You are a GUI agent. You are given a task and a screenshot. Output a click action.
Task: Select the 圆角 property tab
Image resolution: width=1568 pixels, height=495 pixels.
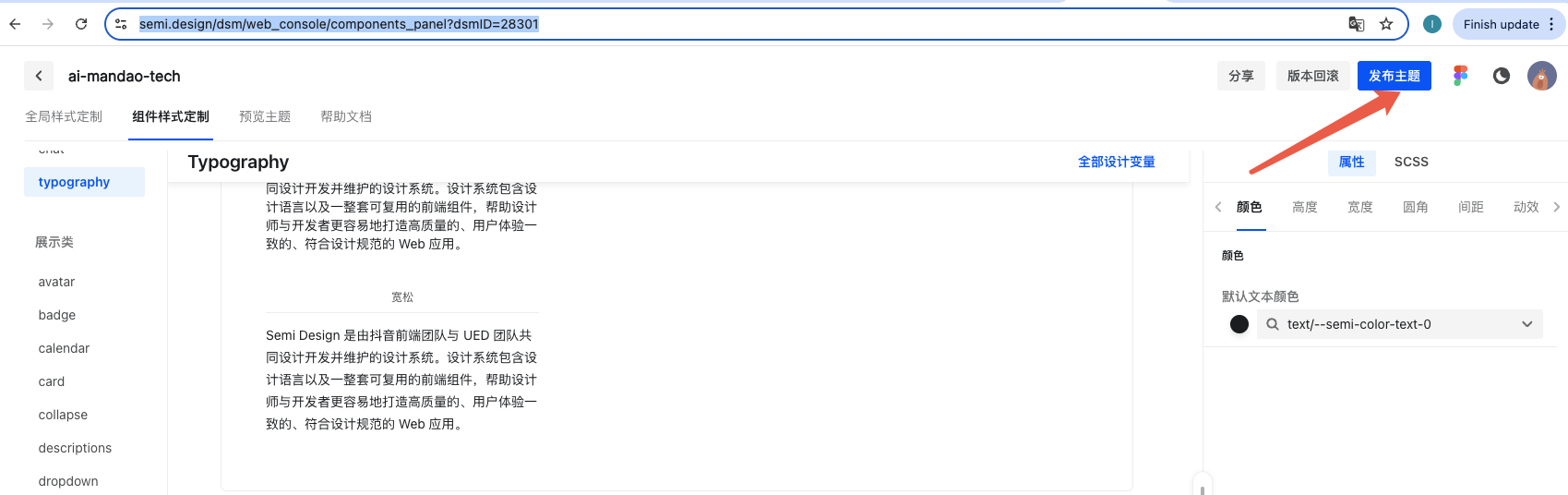pos(1415,207)
